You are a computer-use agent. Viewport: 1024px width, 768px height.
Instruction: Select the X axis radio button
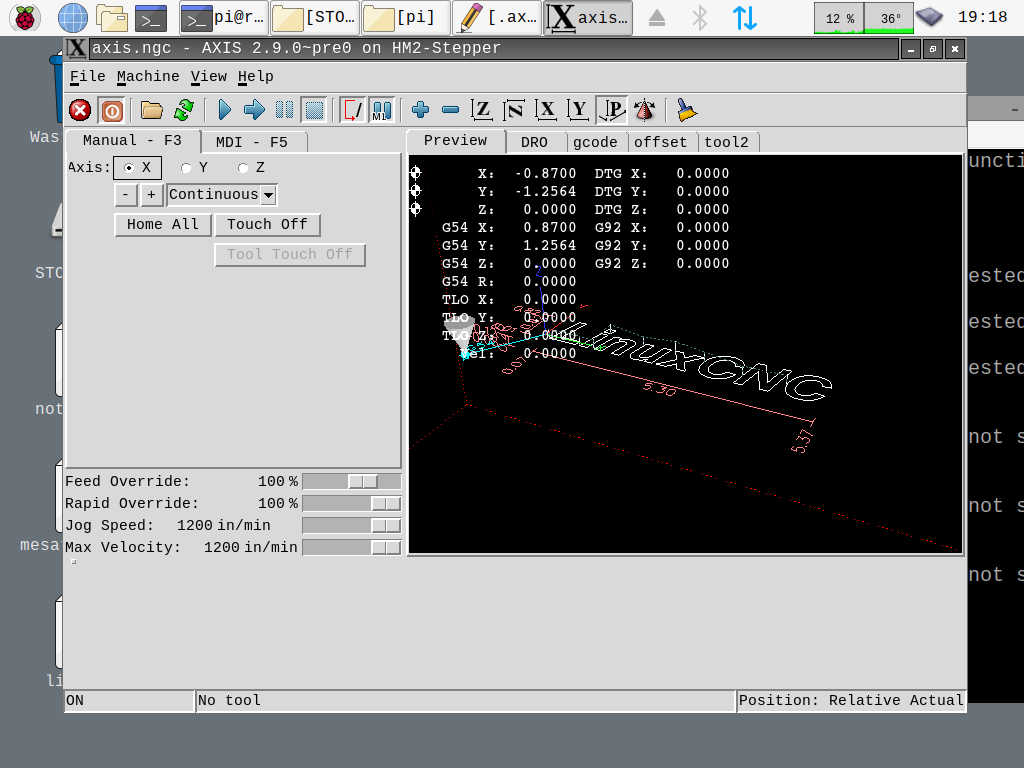137,168
